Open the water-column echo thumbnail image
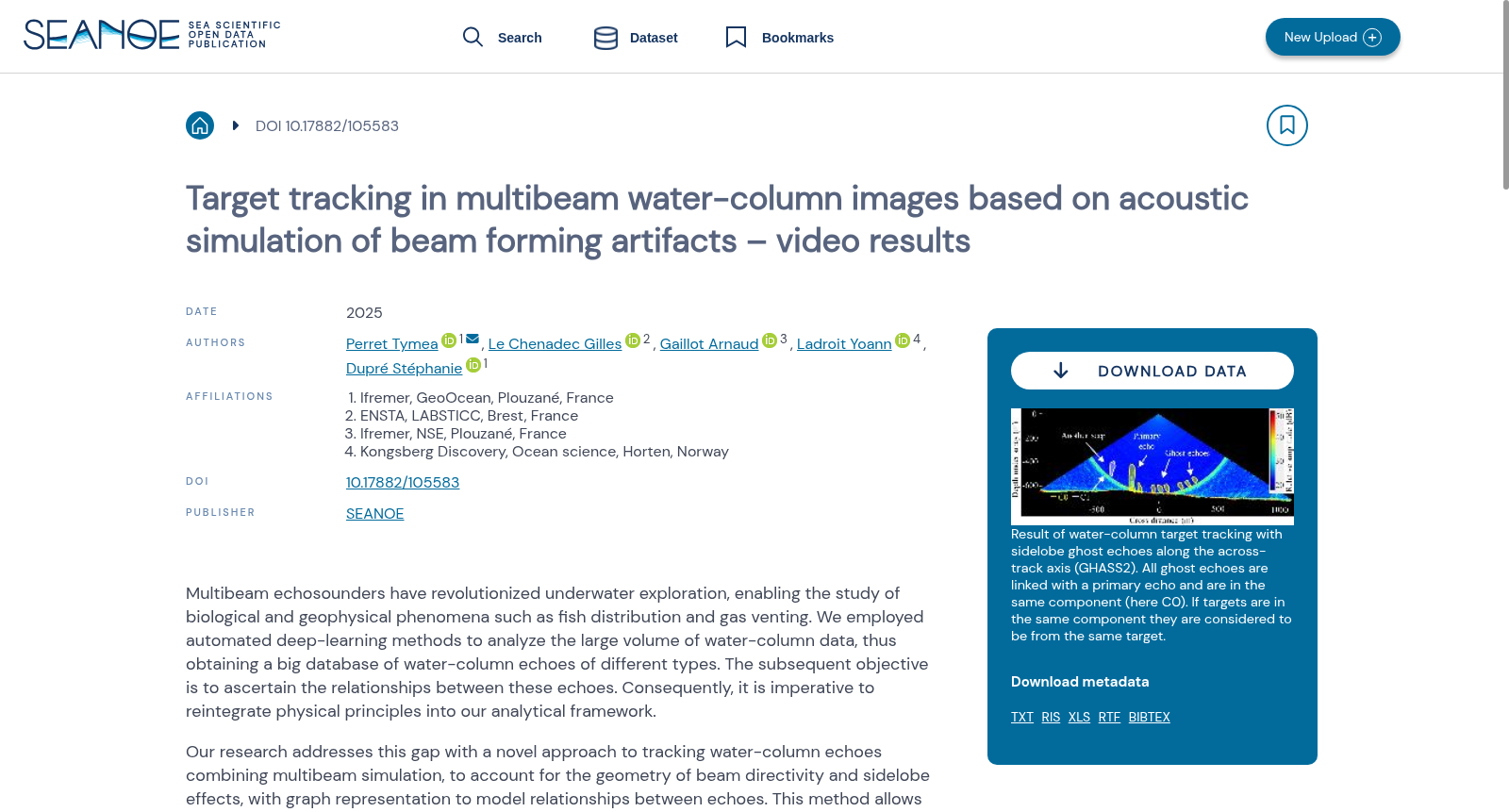This screenshot has height=812, width=1509. point(1152,467)
